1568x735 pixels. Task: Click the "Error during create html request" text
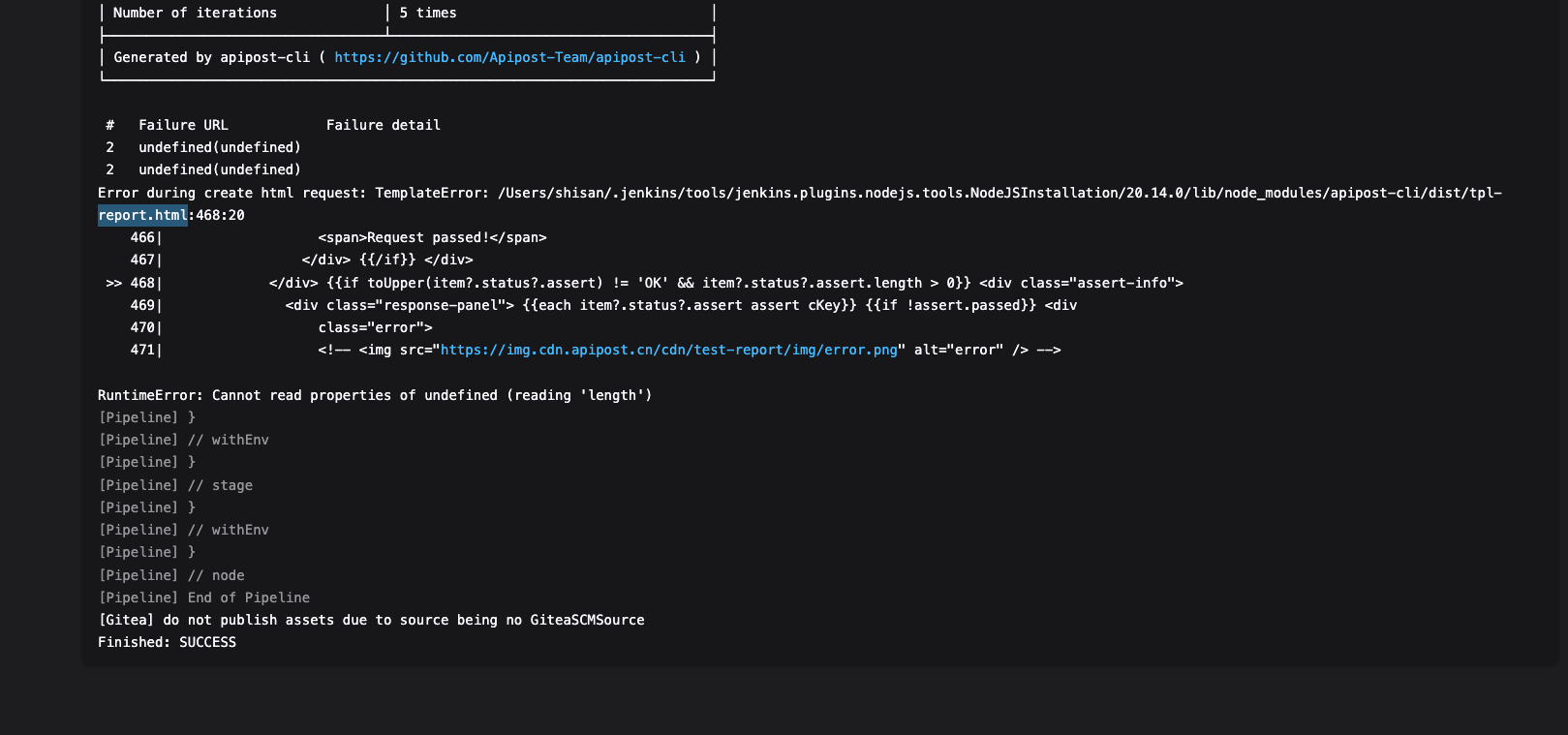pyautogui.click(x=232, y=193)
